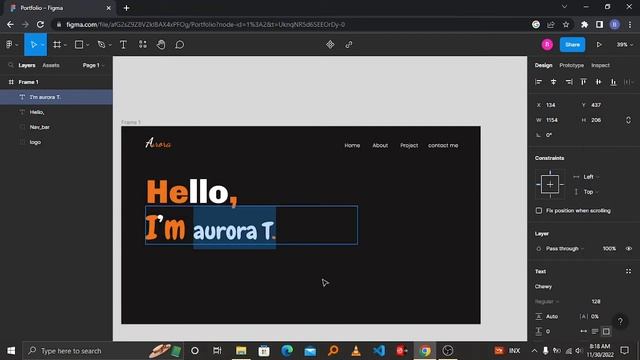Screen dimensions: 640x360
Task: Toggle constrain proportions link icon
Action: click(628, 120)
